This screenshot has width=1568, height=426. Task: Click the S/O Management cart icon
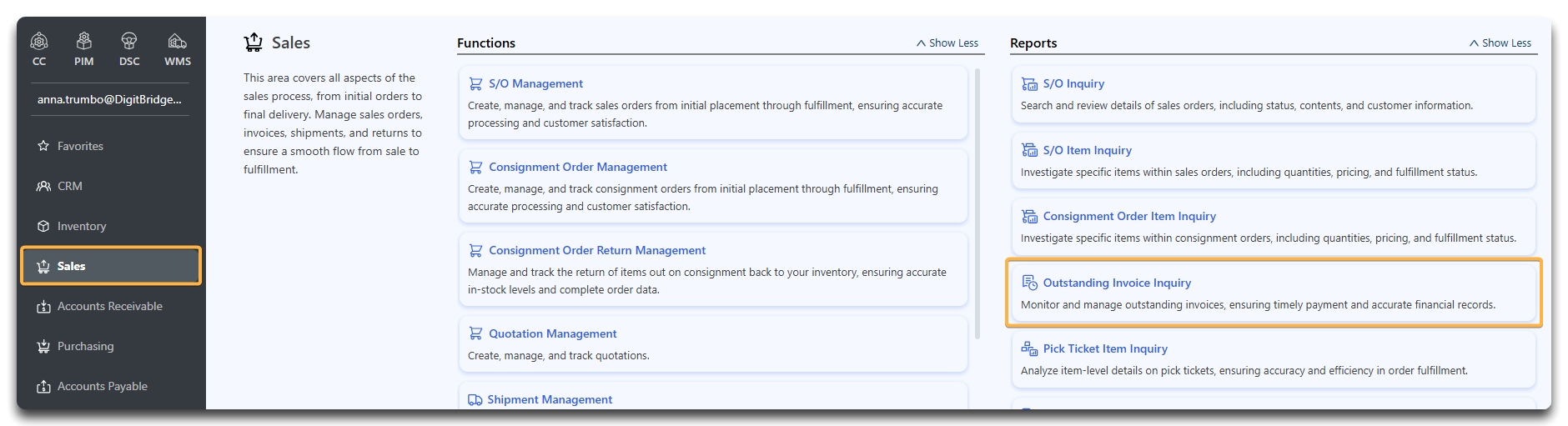click(x=475, y=84)
